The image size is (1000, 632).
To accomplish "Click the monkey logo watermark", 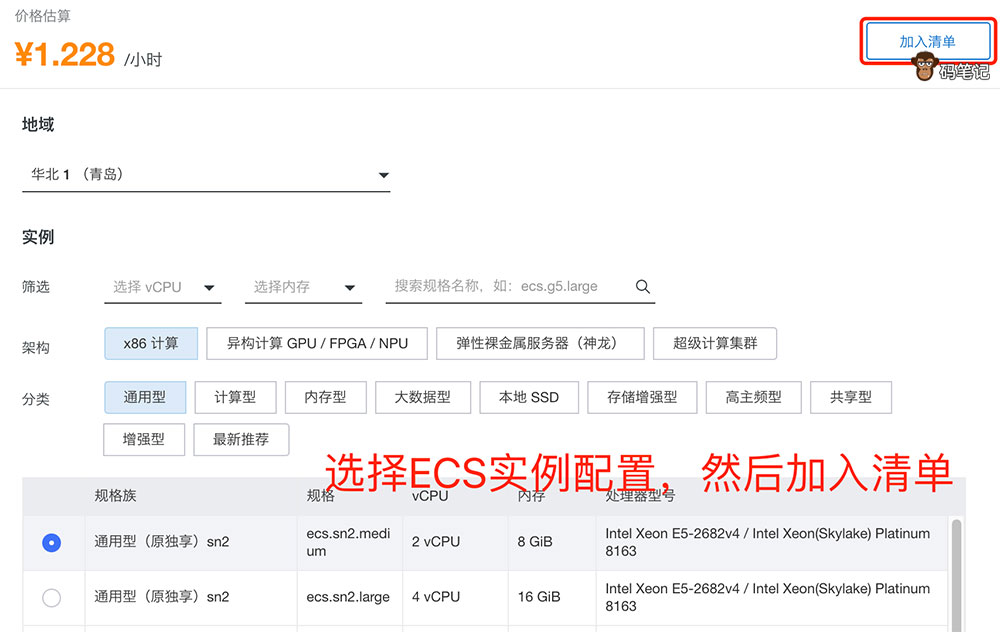I will [925, 69].
